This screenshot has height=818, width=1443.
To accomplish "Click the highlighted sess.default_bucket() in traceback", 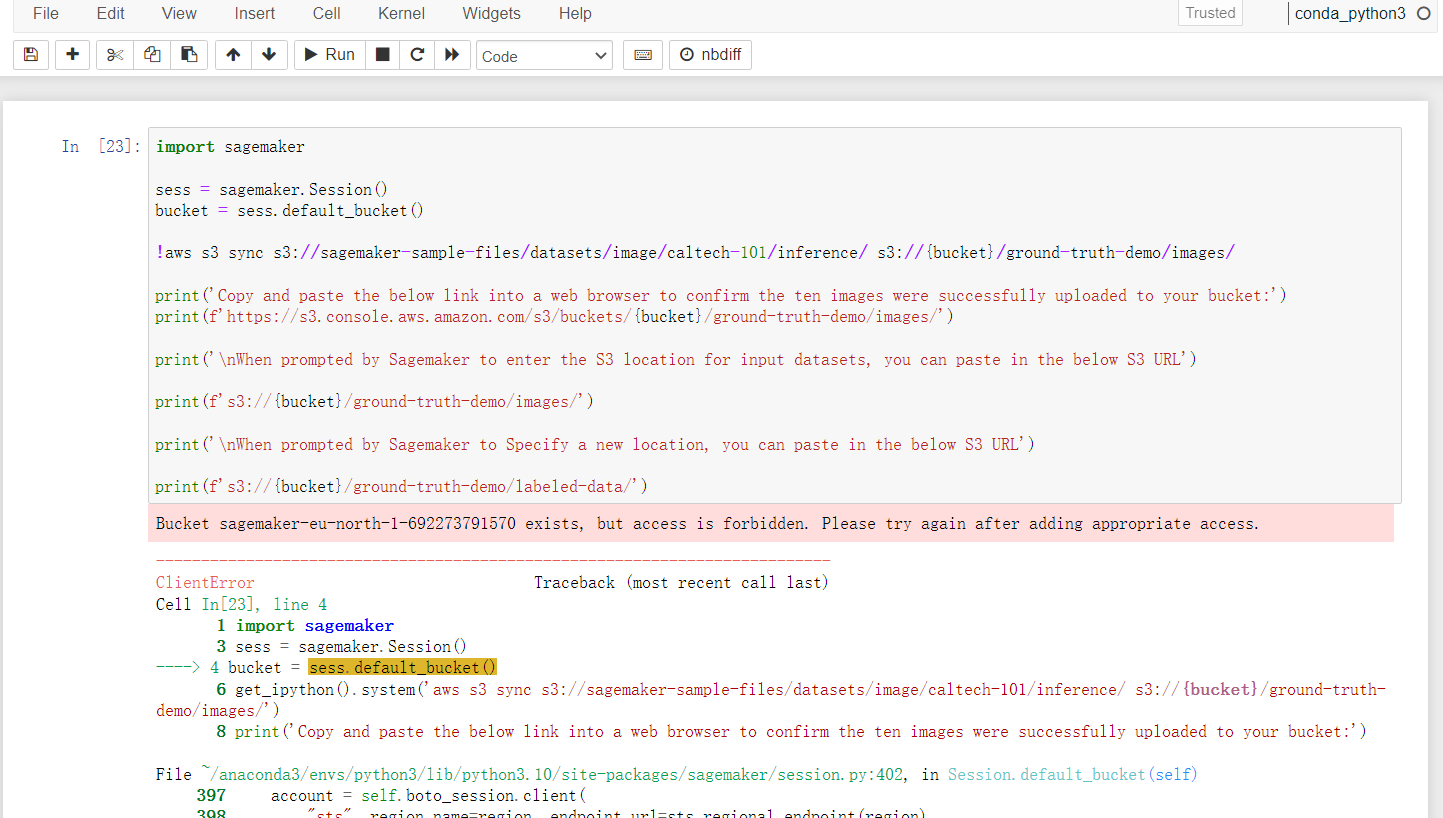I will 403,668.
